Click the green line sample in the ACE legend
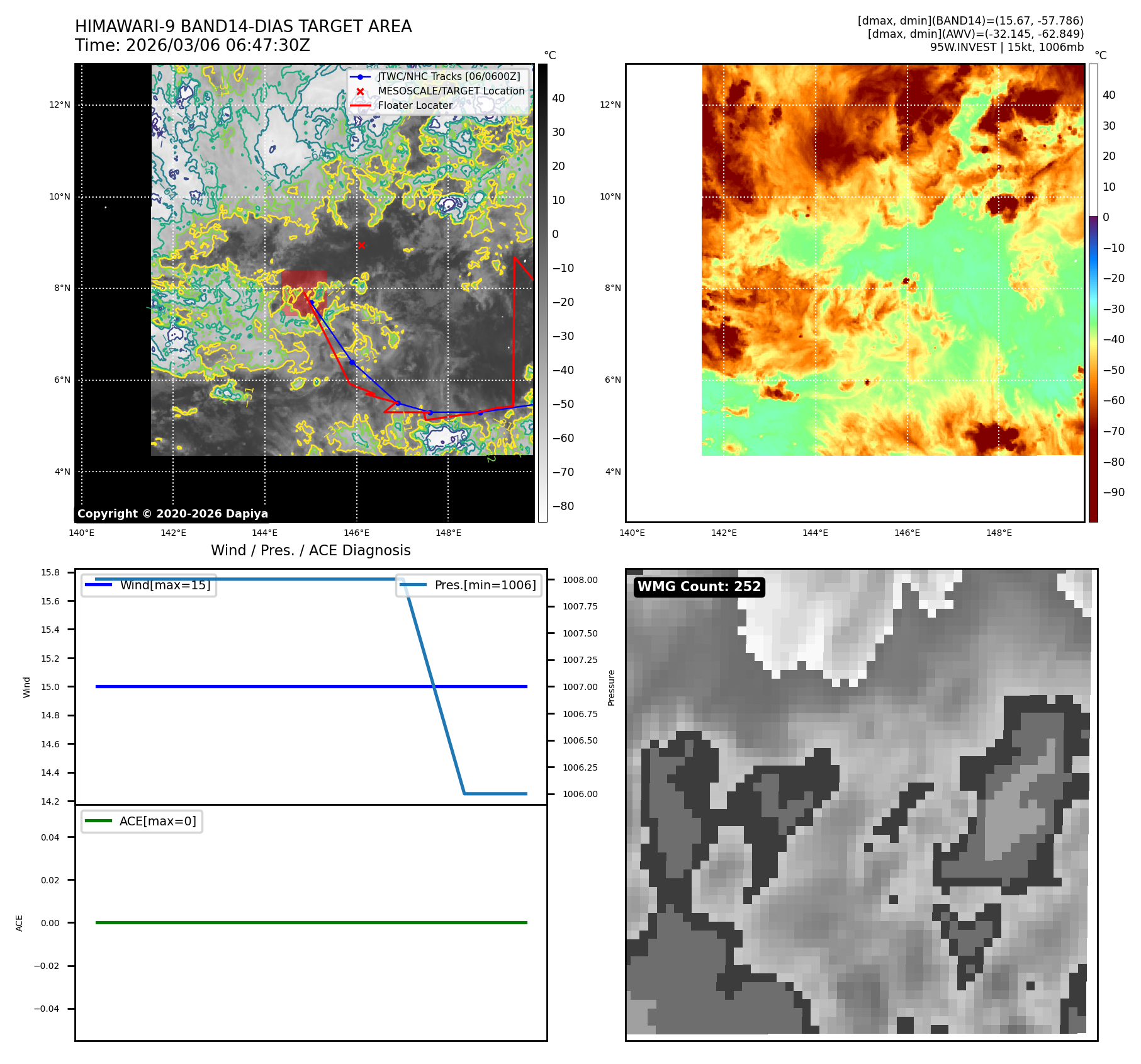 coord(98,821)
